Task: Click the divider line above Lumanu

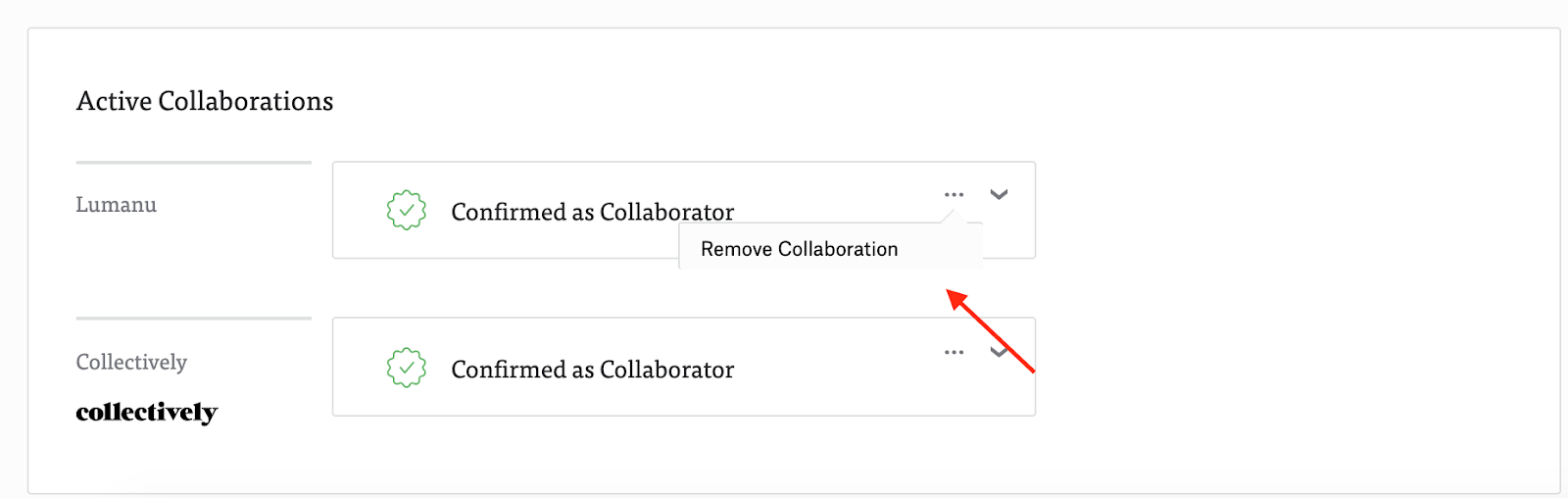Action: point(193,162)
